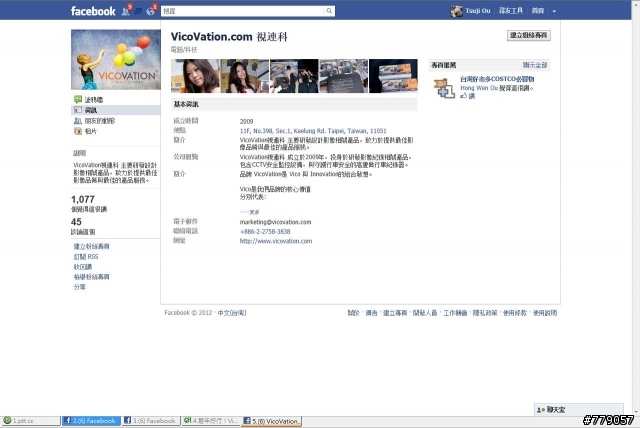Open first photo thumbnail of girl's face
The image size is (640, 428).
pos(195,76)
